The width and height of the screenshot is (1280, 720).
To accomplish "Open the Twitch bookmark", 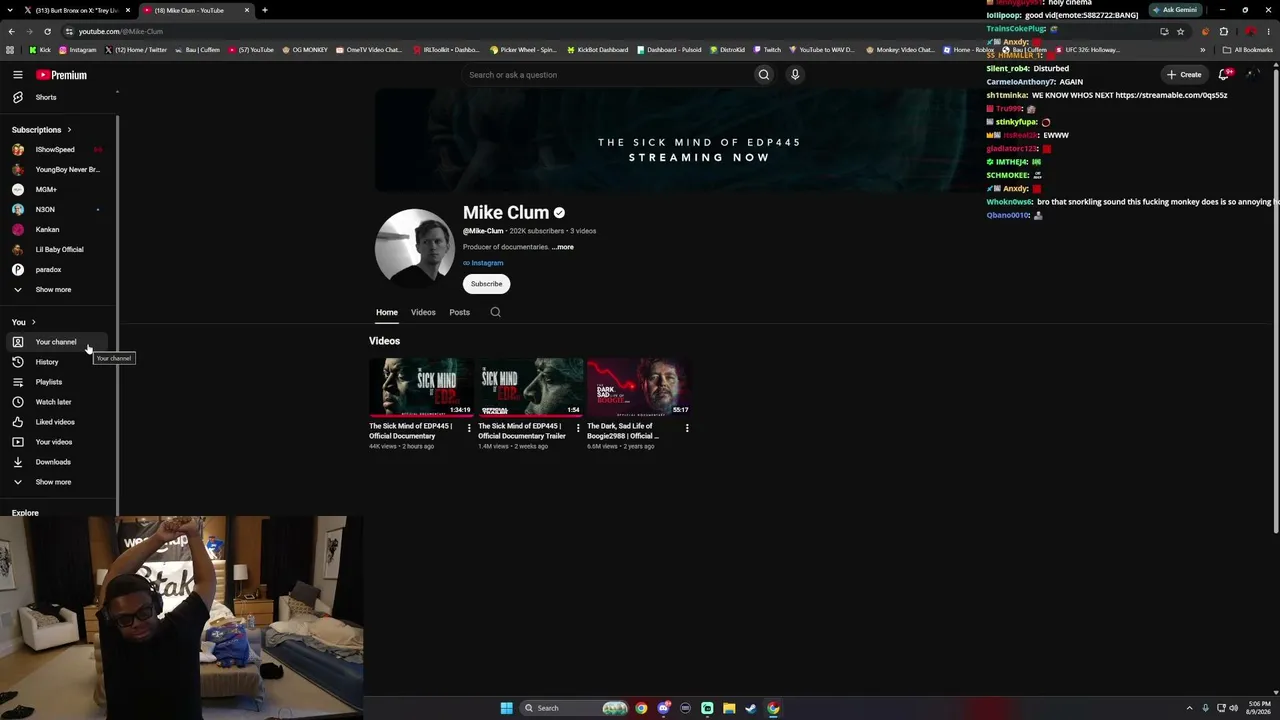I will point(767,50).
